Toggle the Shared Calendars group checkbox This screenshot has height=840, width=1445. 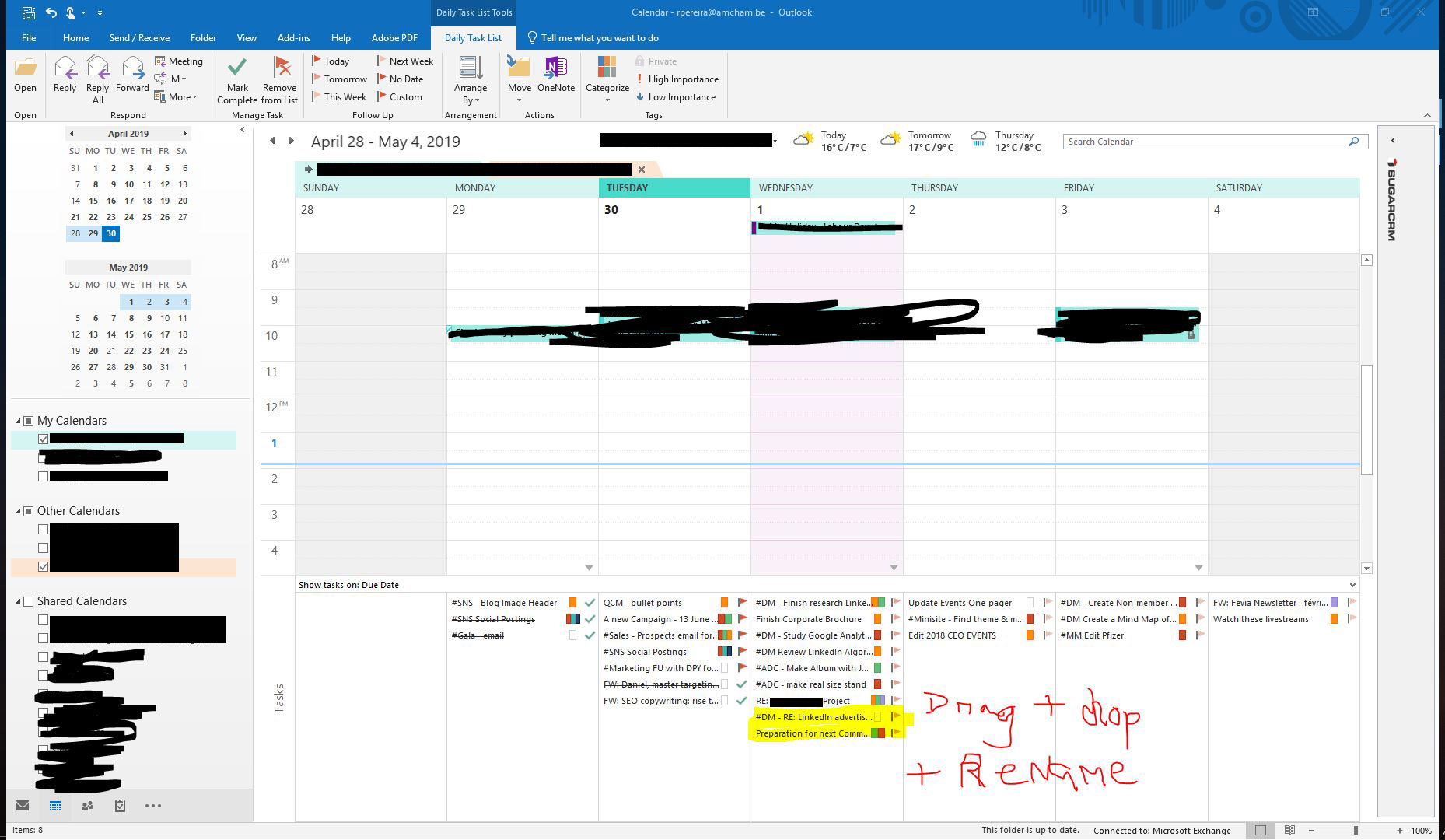[29, 601]
